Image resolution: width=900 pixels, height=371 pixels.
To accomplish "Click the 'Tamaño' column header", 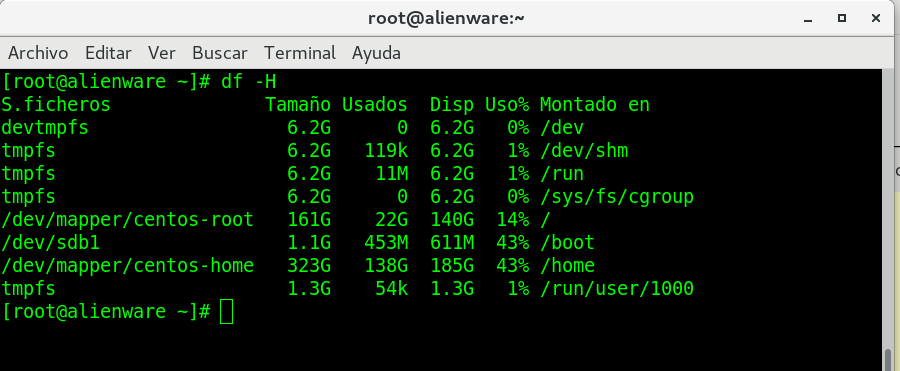I will [x=297, y=105].
